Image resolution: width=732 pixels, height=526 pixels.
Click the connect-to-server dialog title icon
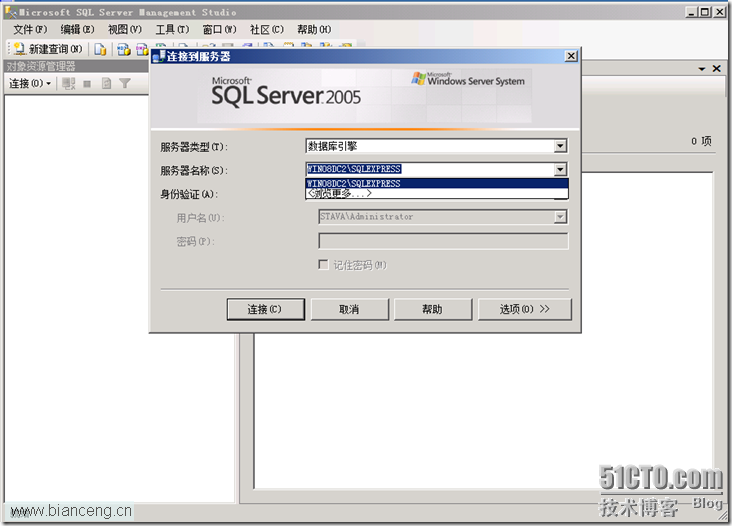pos(159,56)
